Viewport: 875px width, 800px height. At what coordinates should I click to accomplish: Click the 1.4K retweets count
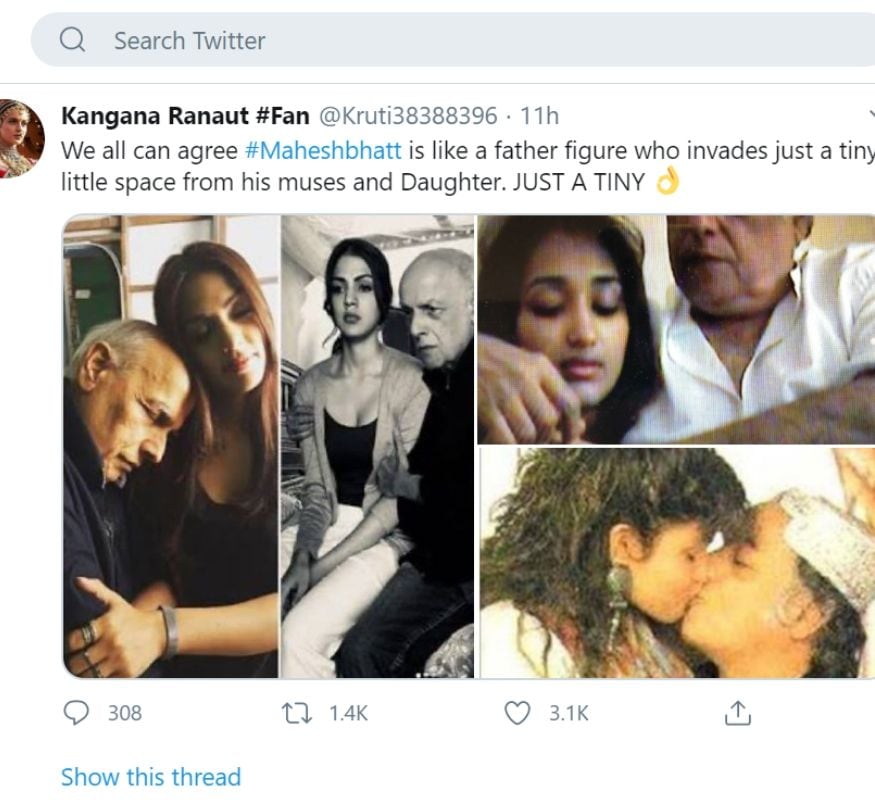349,713
